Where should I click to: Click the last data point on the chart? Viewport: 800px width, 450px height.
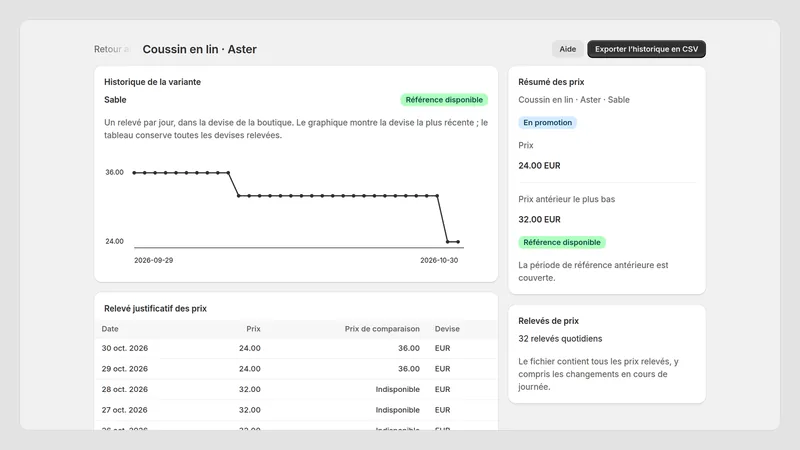[x=458, y=242]
